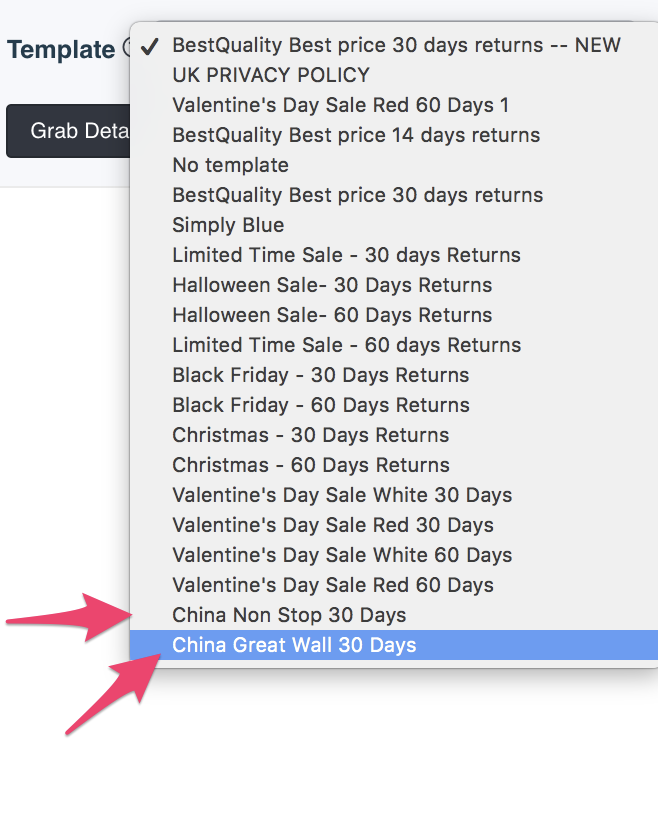Pick Christmas - 30 Days Returns template
The height and width of the screenshot is (824, 658).
(394, 435)
